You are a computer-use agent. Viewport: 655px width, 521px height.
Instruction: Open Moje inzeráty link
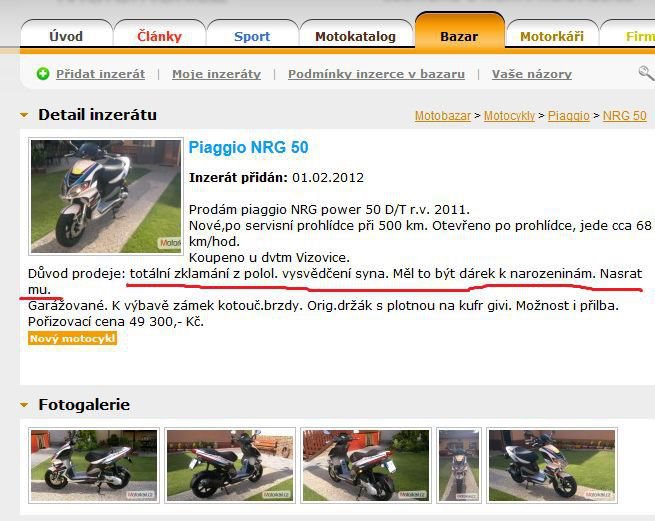tap(216, 74)
